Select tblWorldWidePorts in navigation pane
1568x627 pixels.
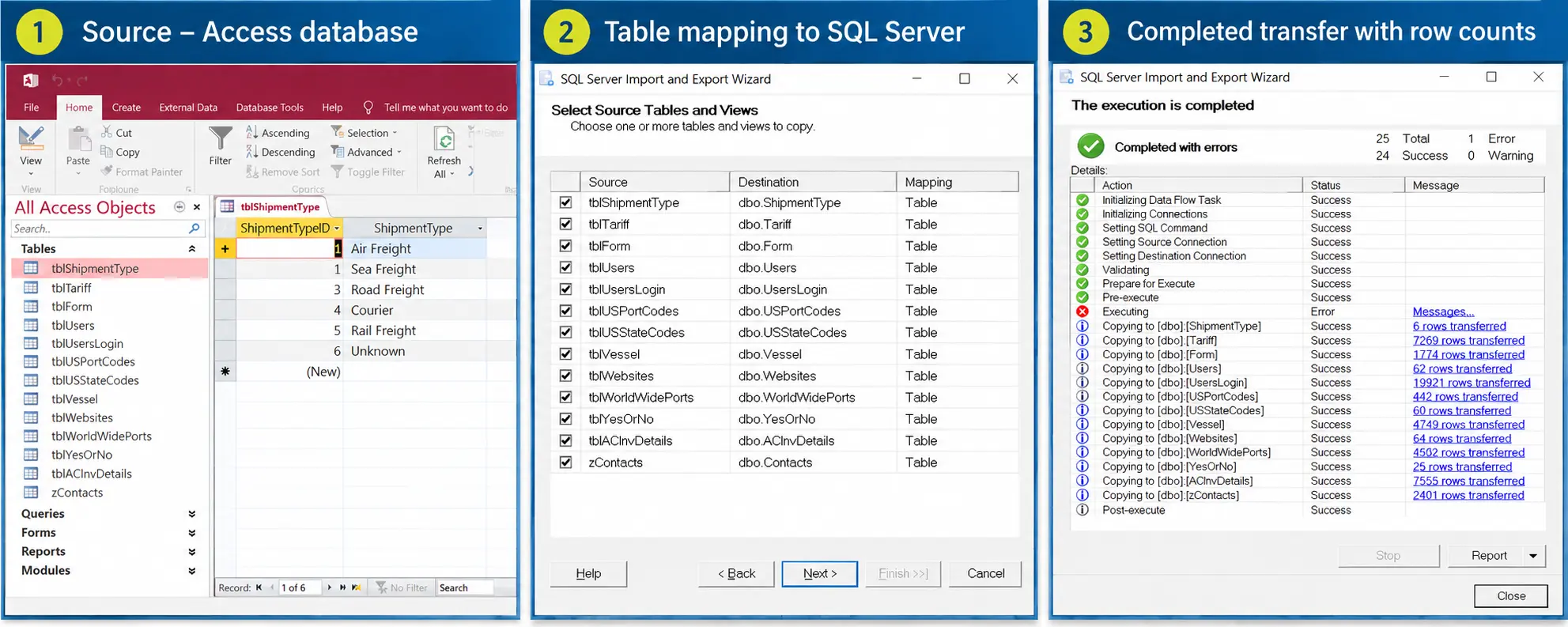pyautogui.click(x=101, y=436)
